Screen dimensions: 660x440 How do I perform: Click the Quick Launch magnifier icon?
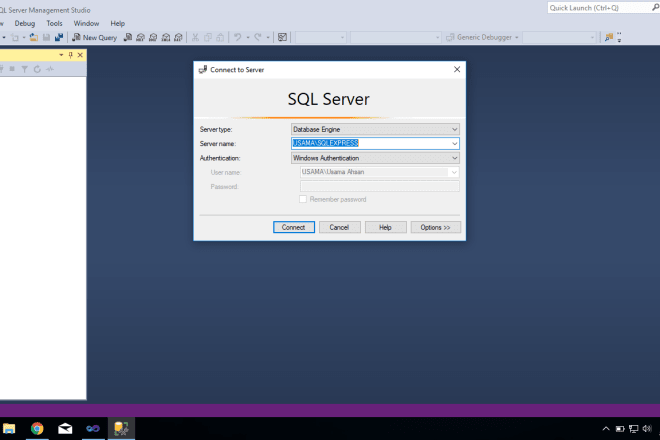pyautogui.click(x=655, y=8)
